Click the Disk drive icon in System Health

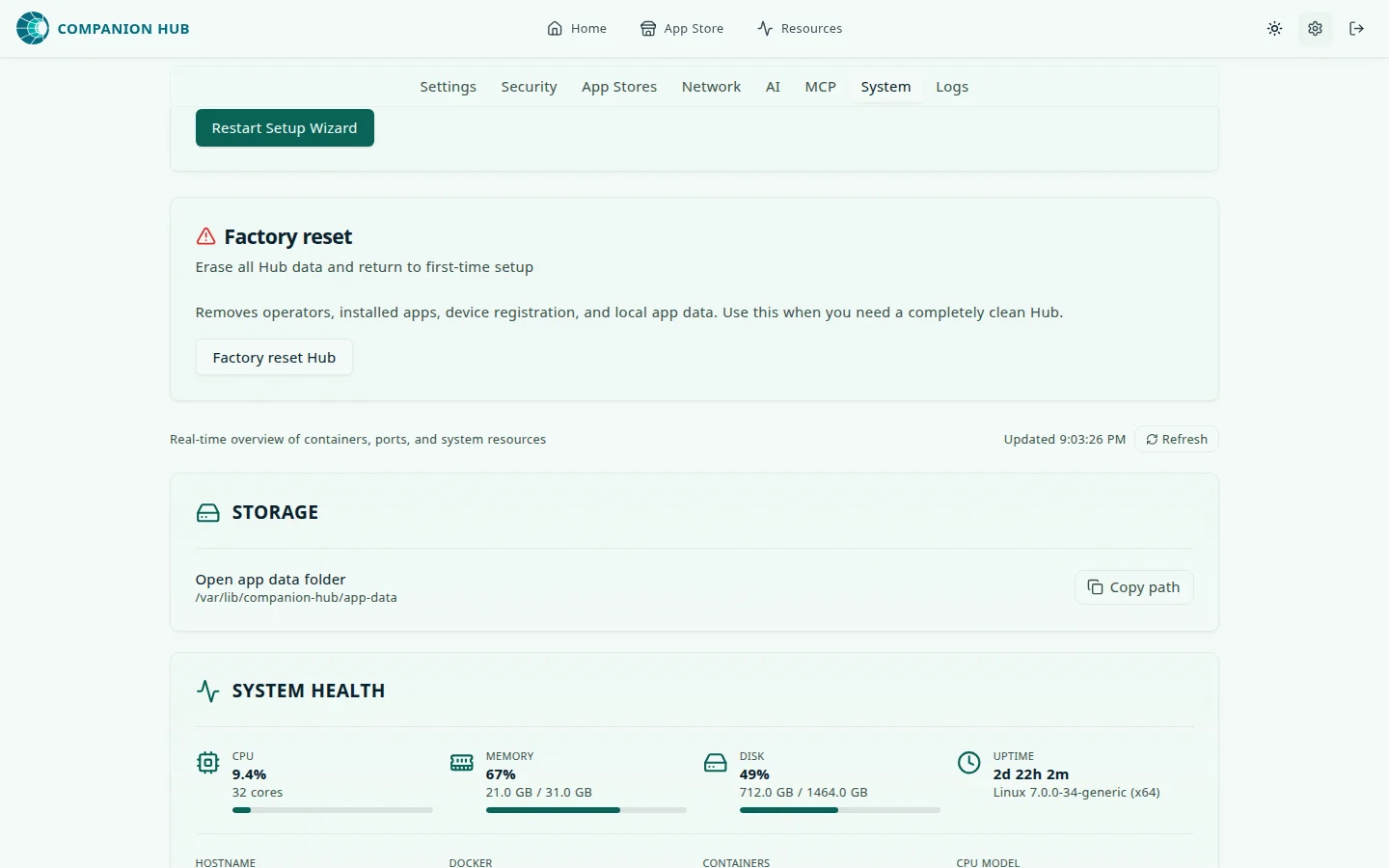pos(716,763)
